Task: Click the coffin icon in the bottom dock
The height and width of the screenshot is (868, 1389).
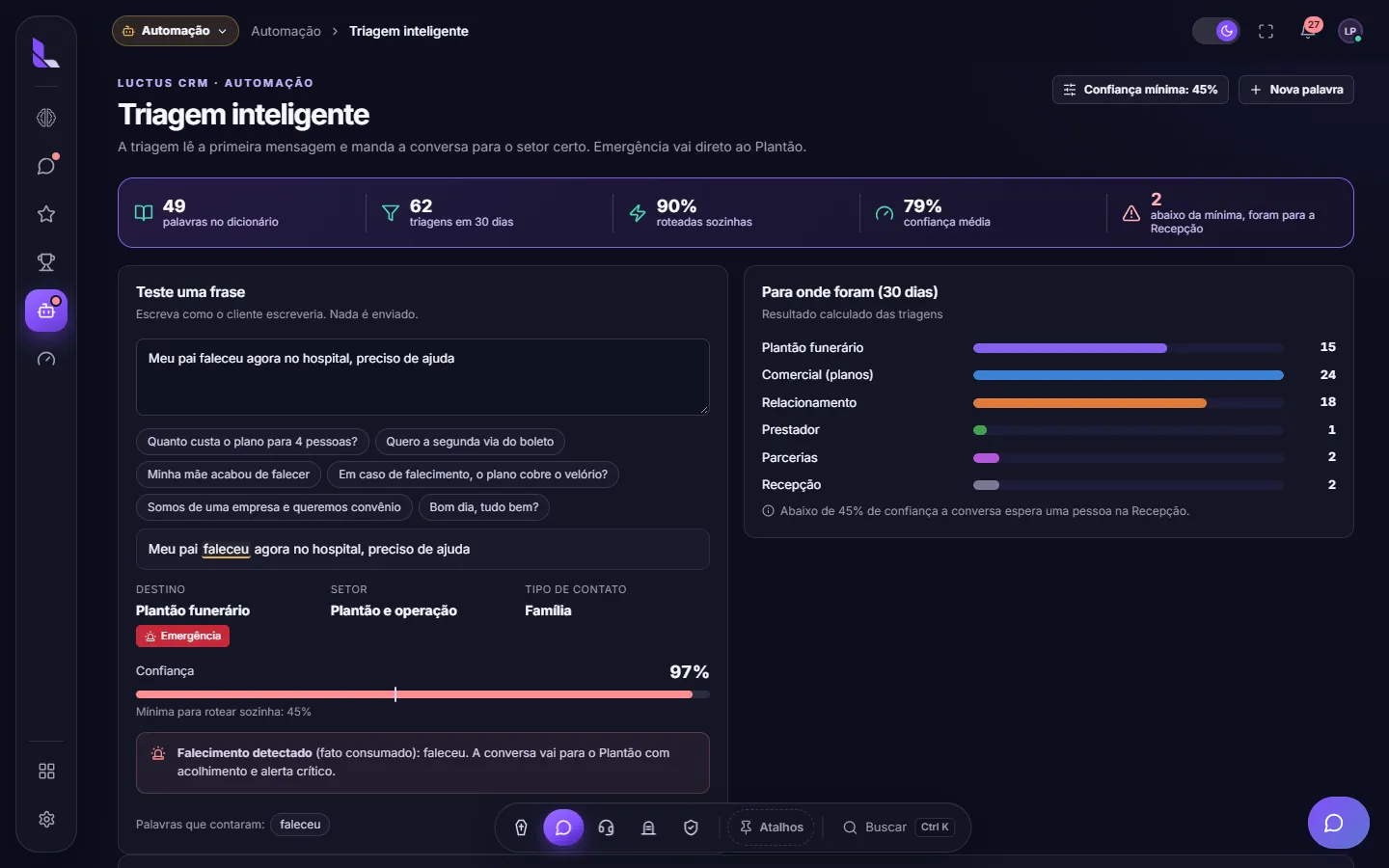Action: (521, 827)
